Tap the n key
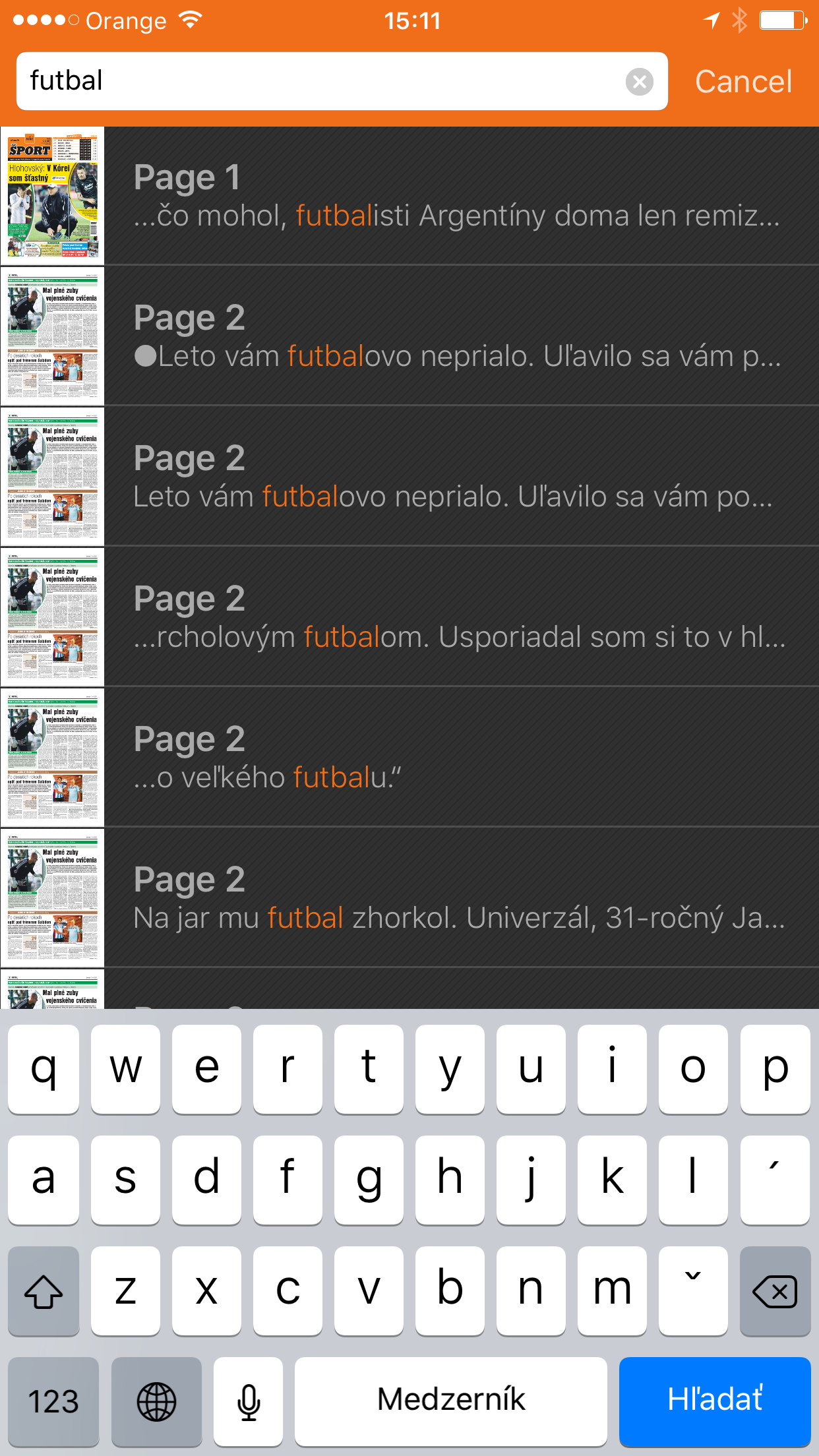The image size is (819, 1456). coord(531,1290)
